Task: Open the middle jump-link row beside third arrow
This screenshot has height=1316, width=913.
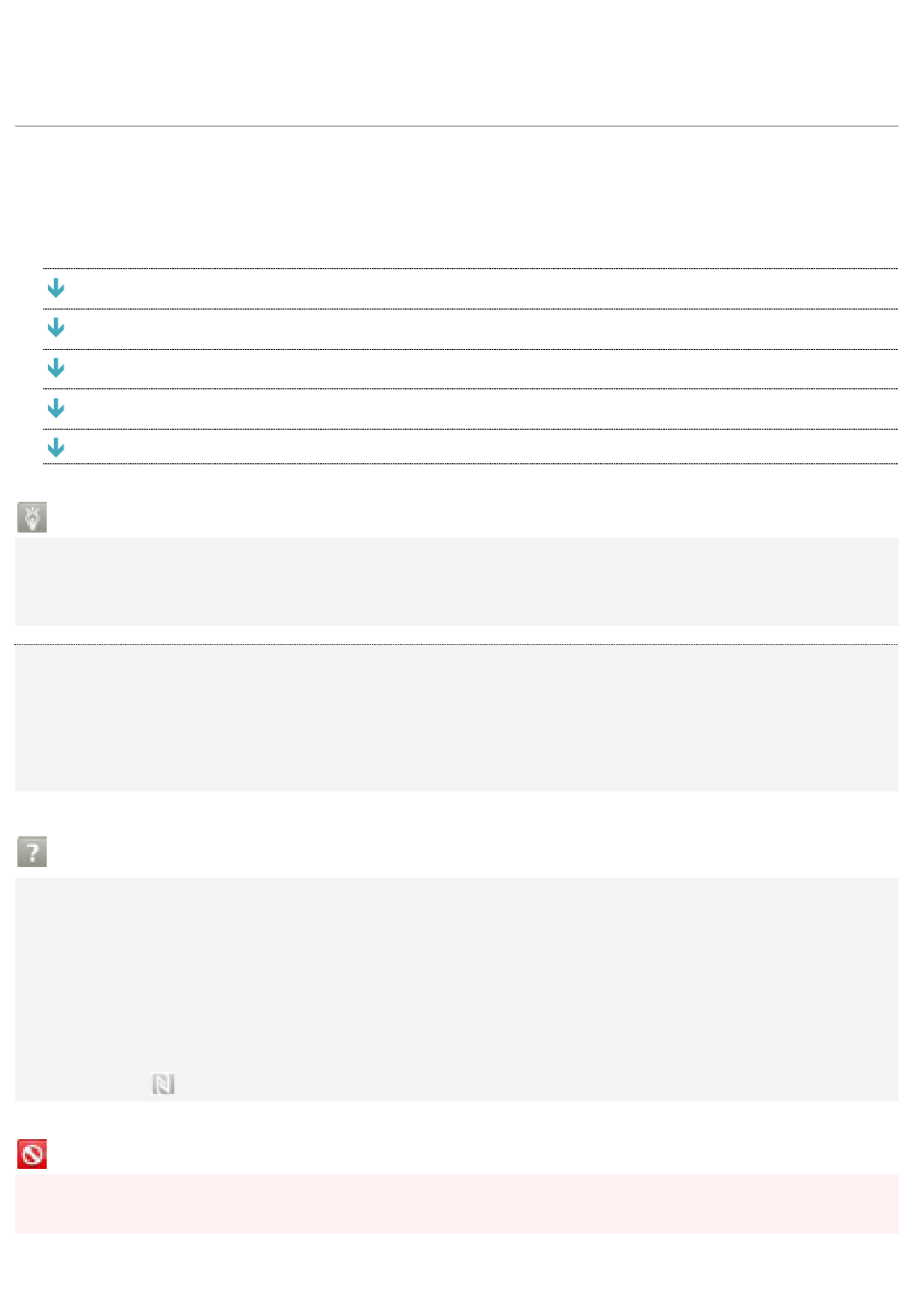Action: pyautogui.click(x=470, y=369)
